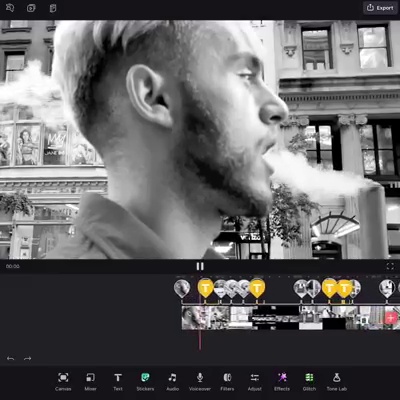Add a Text layer
This screenshot has width=400, height=400.
pyautogui.click(x=118, y=382)
